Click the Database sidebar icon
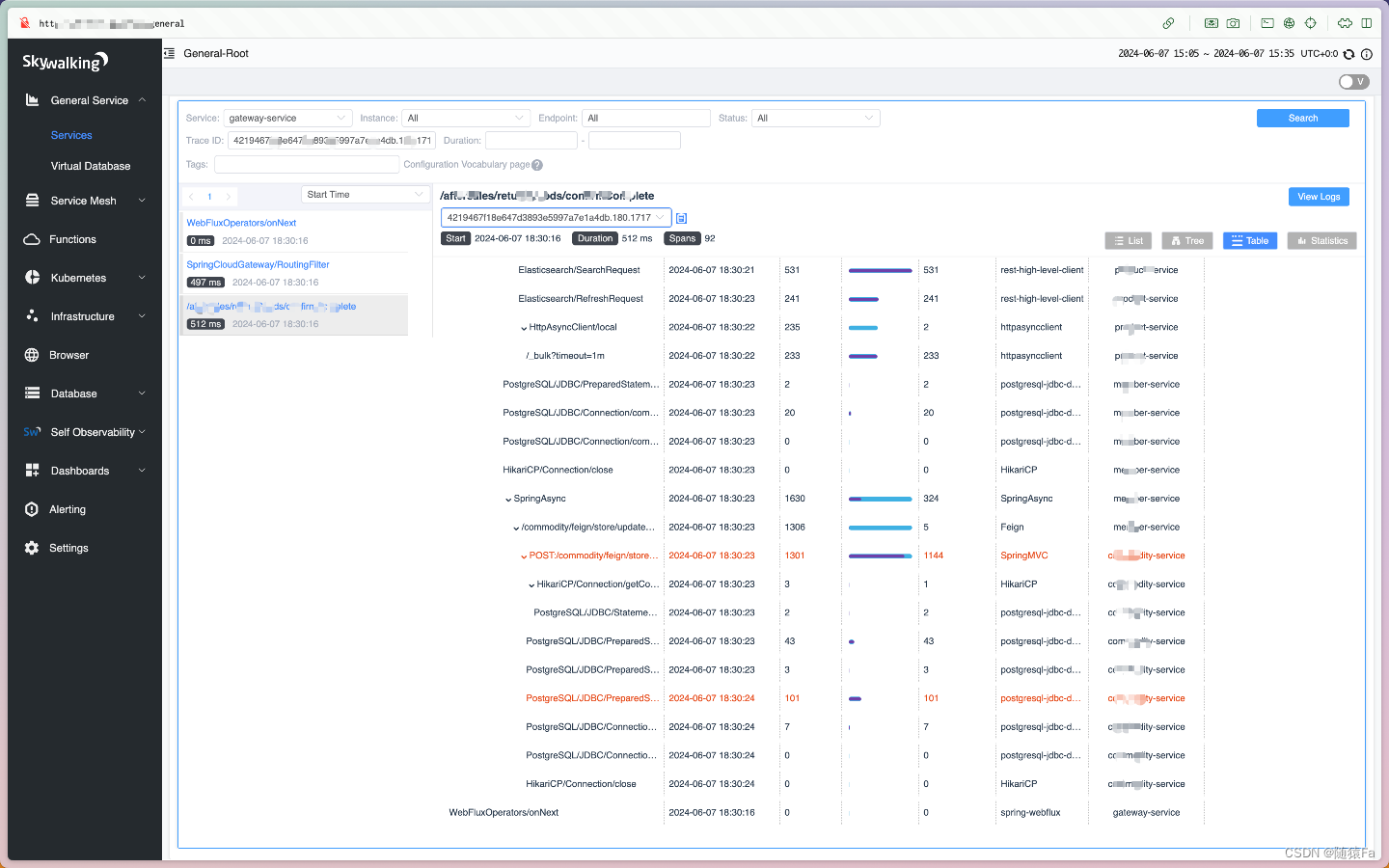Screen dimensions: 1389x868 click(x=32, y=393)
